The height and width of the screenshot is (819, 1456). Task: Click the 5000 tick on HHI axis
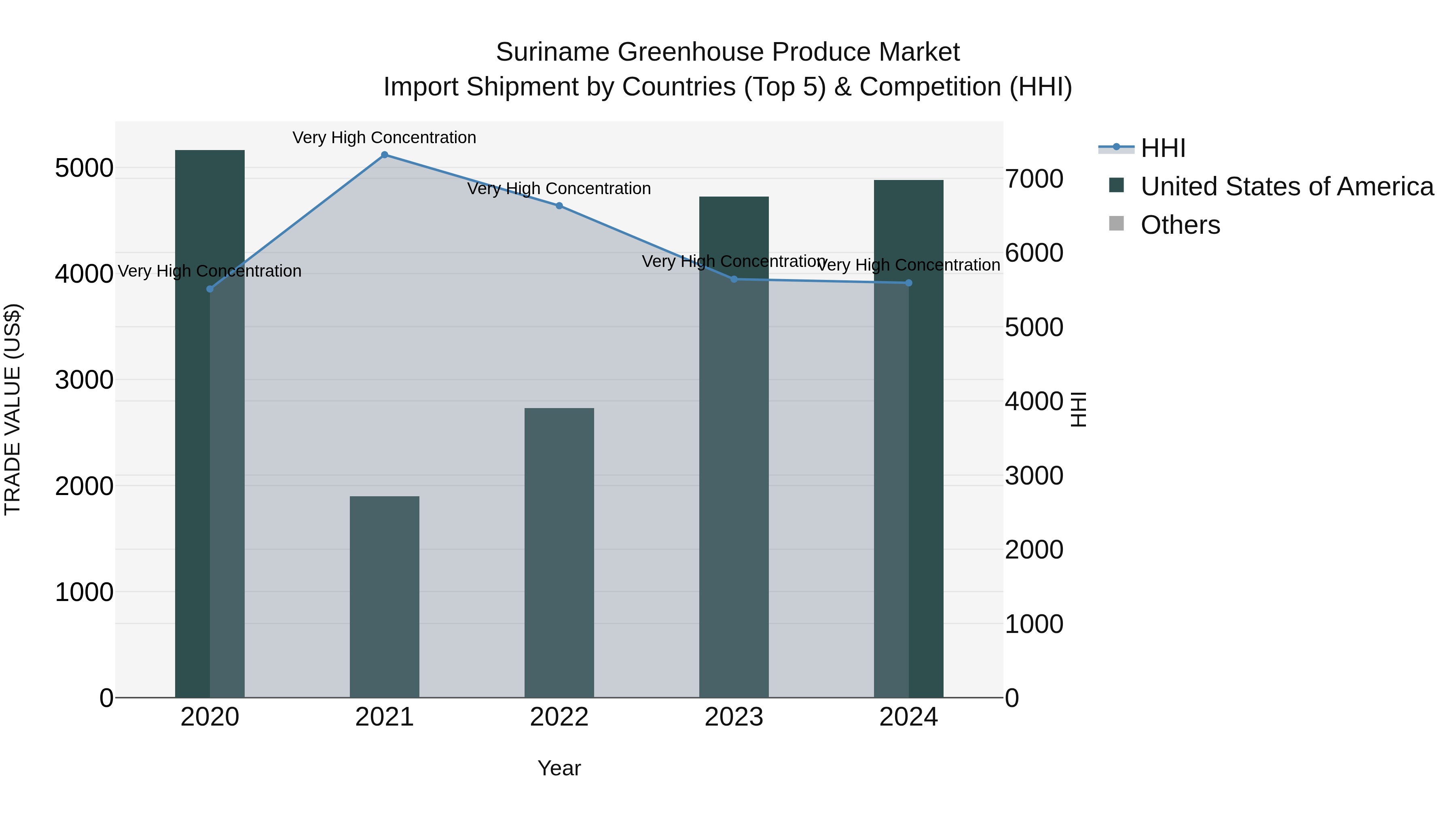pos(1034,327)
